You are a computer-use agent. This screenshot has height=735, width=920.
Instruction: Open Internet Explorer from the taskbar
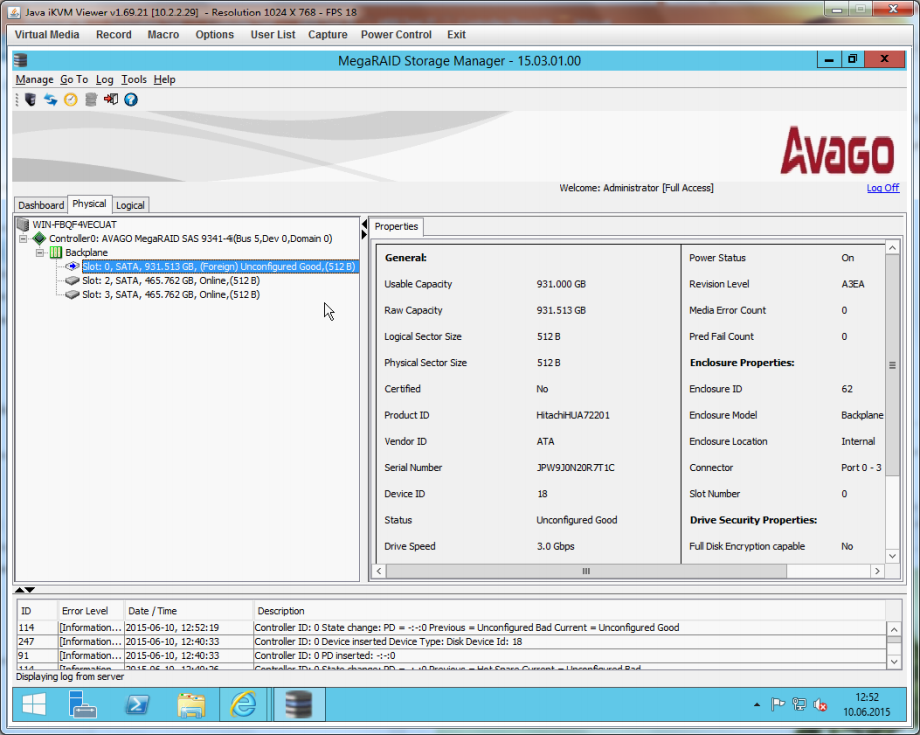(x=243, y=705)
